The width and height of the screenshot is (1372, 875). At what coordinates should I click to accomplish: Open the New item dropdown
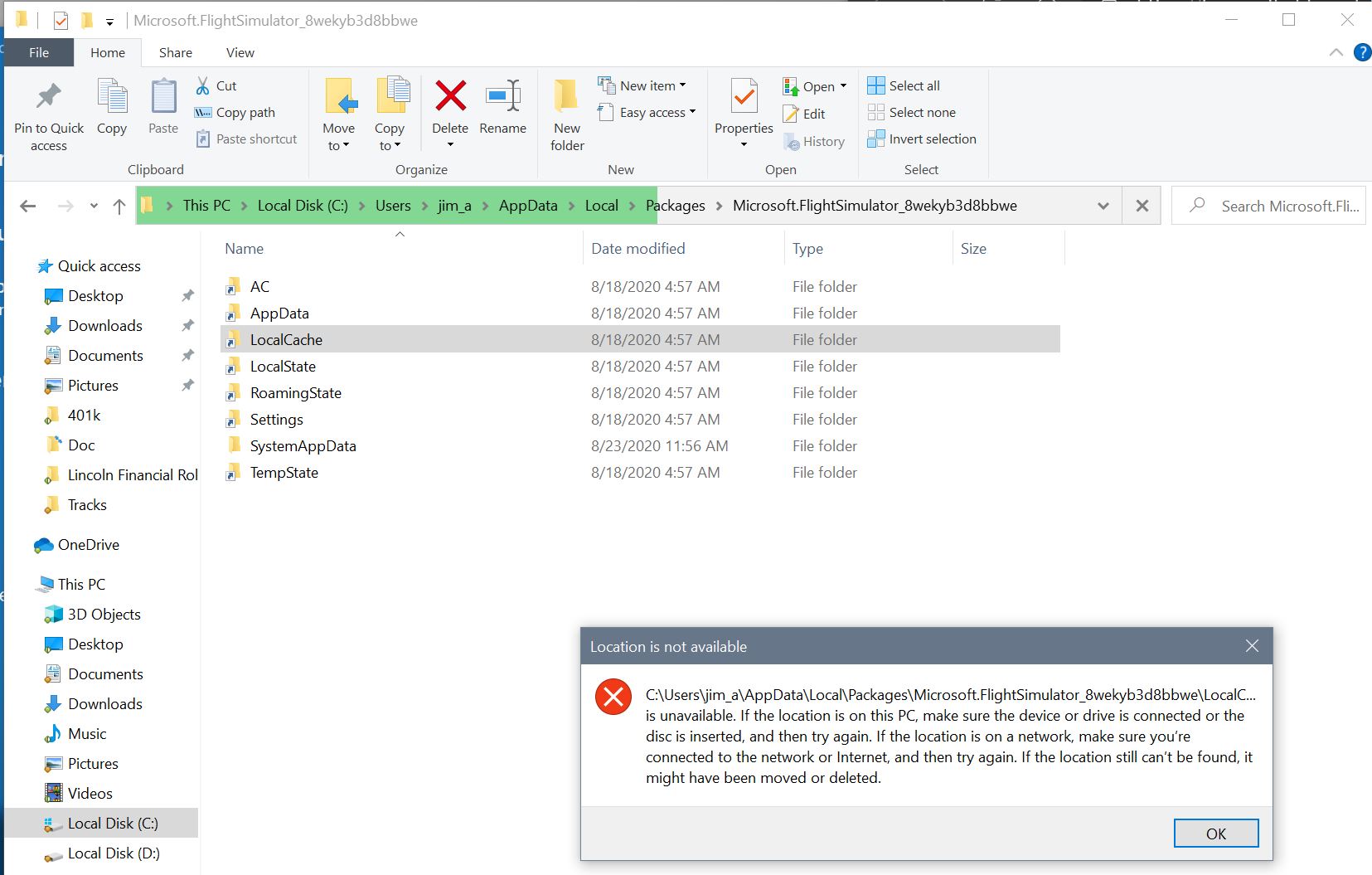642,85
